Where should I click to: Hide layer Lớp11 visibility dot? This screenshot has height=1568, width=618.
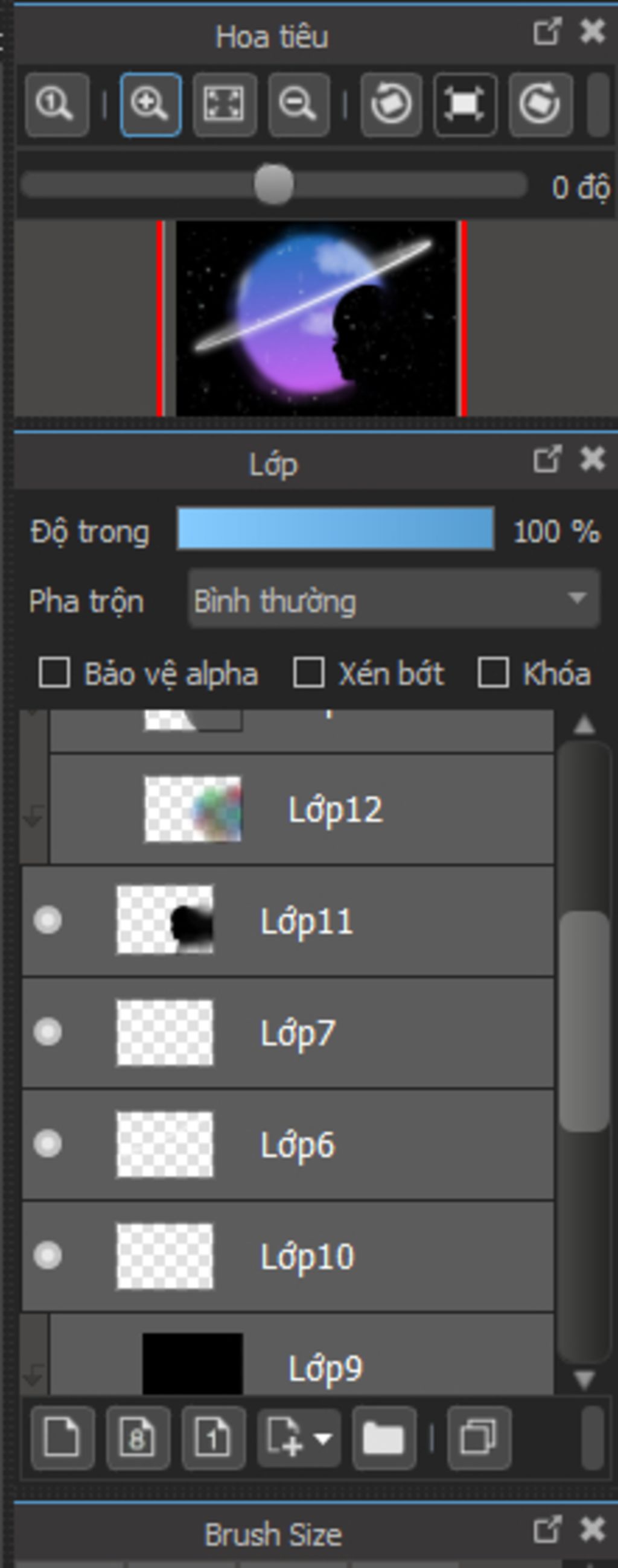[48, 919]
